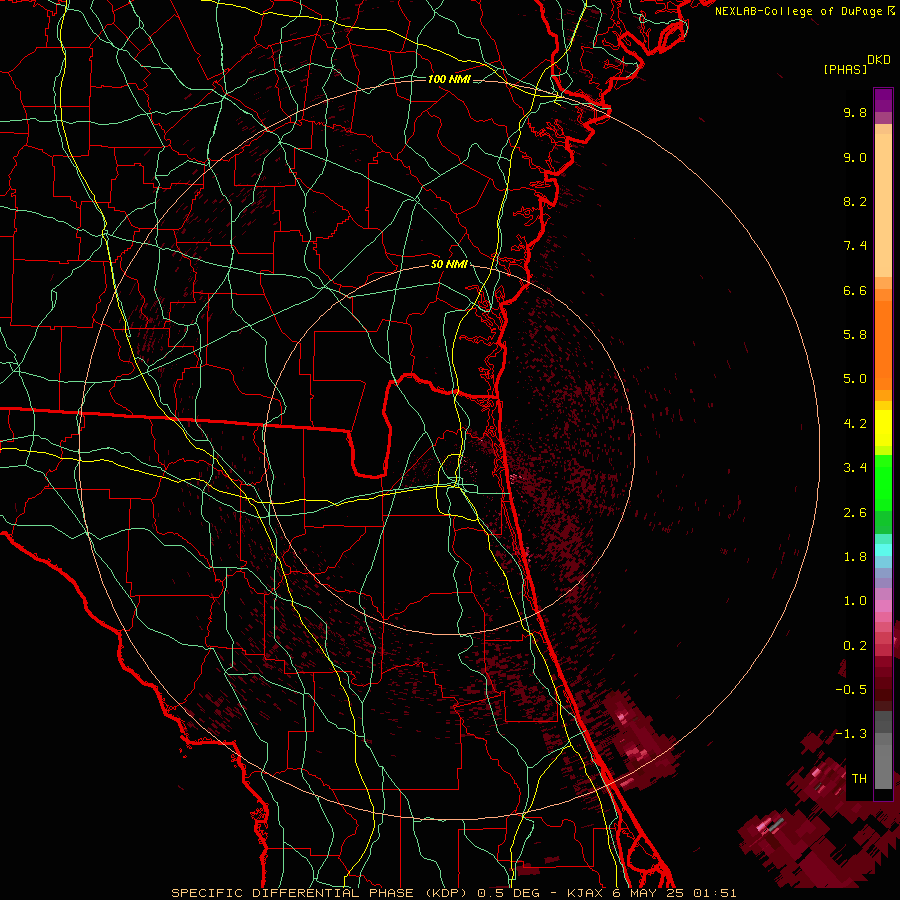900x900 pixels.
Task: Click the 100 NMI range ring label
Action: [x=449, y=79]
